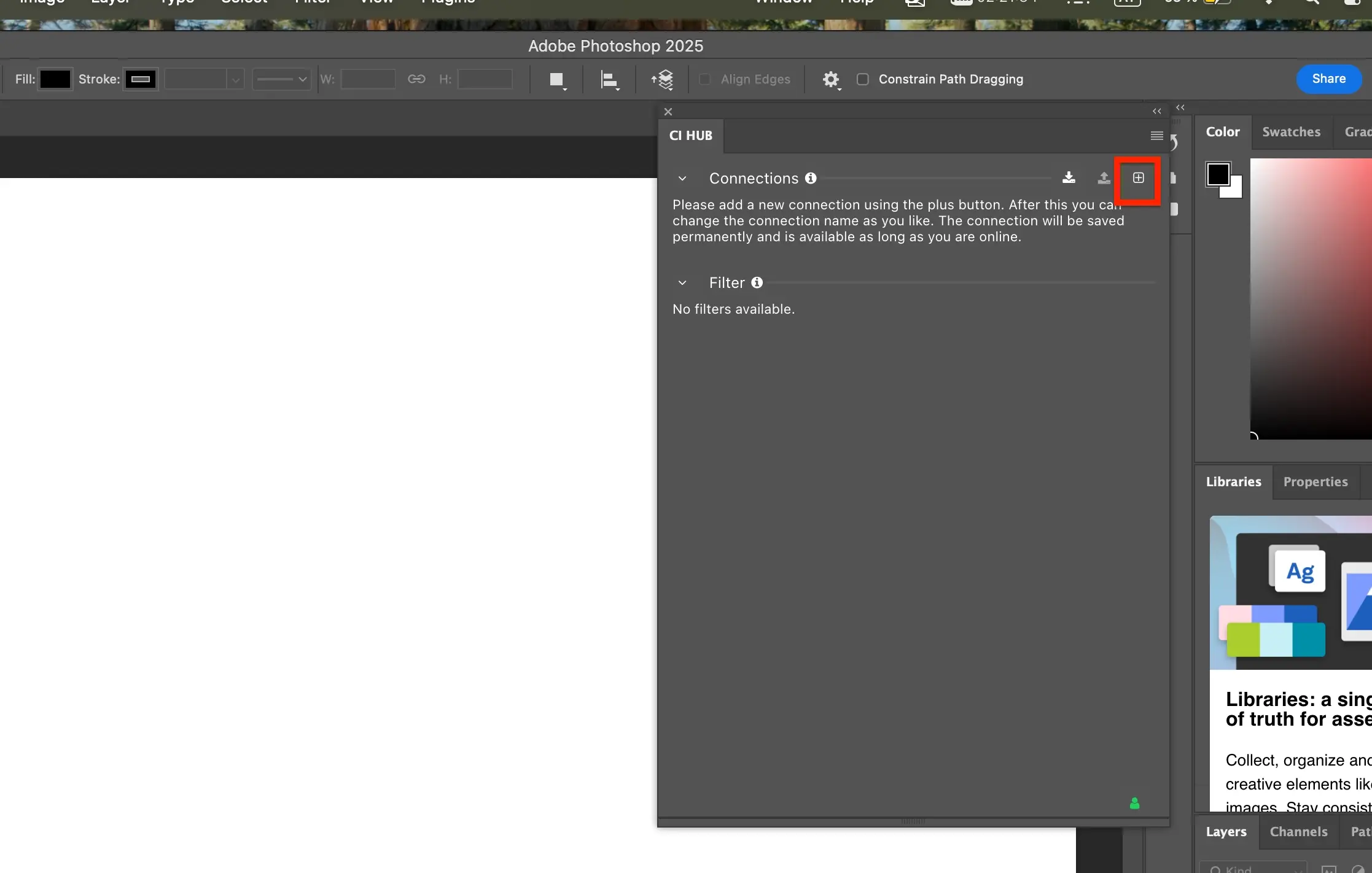
Task: Open Path arrangement options
Action: tap(663, 80)
